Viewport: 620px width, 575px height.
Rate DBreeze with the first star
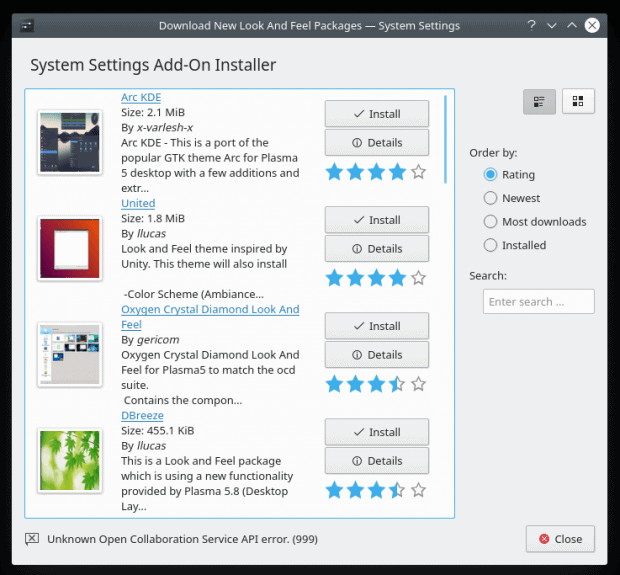(x=335, y=490)
